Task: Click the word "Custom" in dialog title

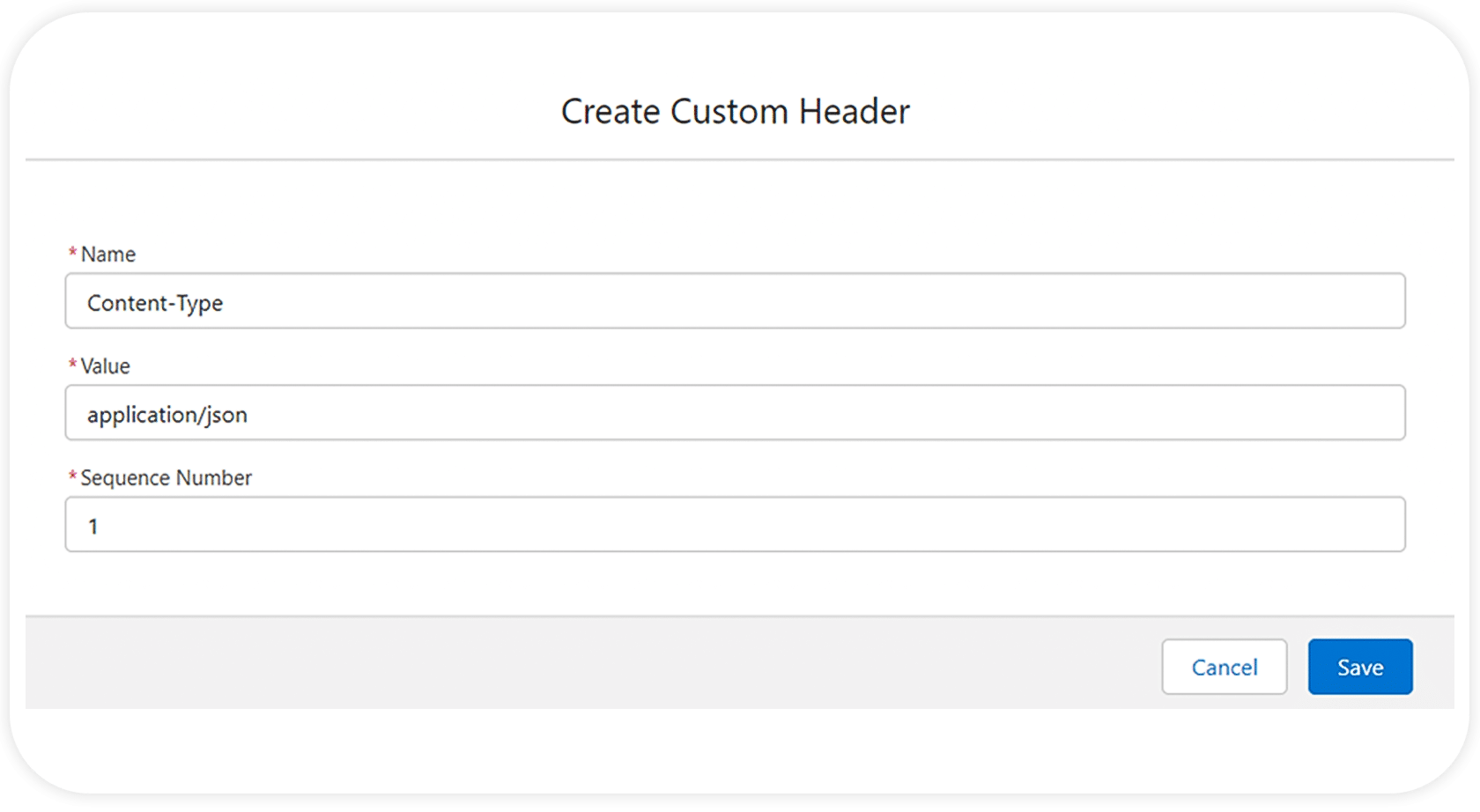Action: (x=729, y=112)
